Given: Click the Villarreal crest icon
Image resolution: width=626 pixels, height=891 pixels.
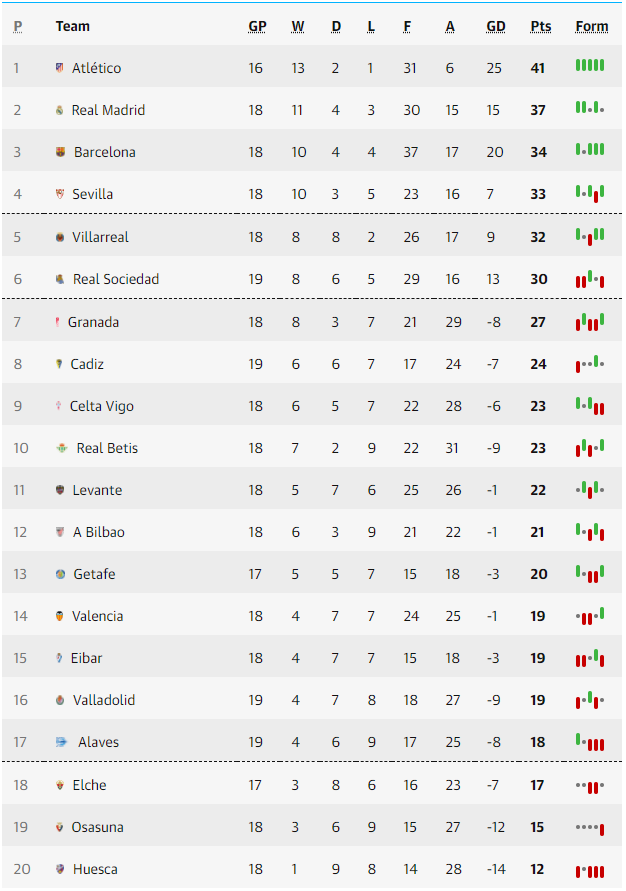Looking at the screenshot, I should tap(60, 237).
